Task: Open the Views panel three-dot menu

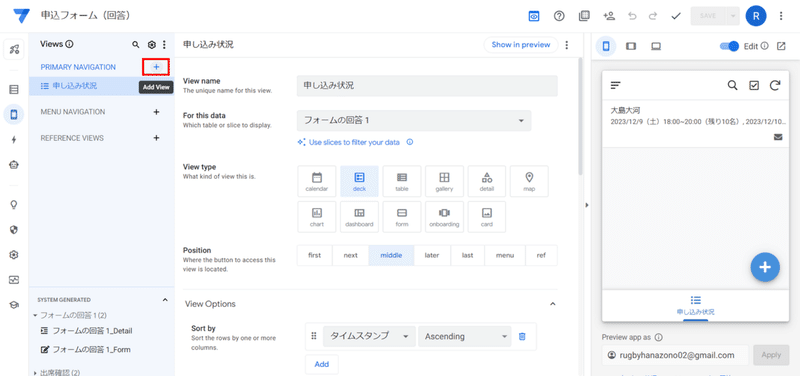Action: (164, 45)
